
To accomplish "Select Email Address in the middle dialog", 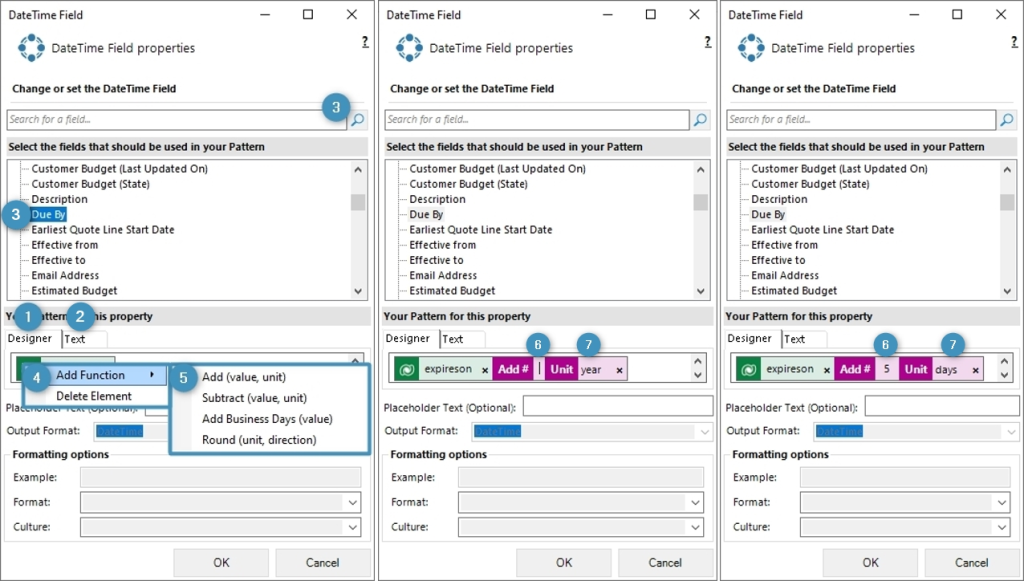I will 443,275.
